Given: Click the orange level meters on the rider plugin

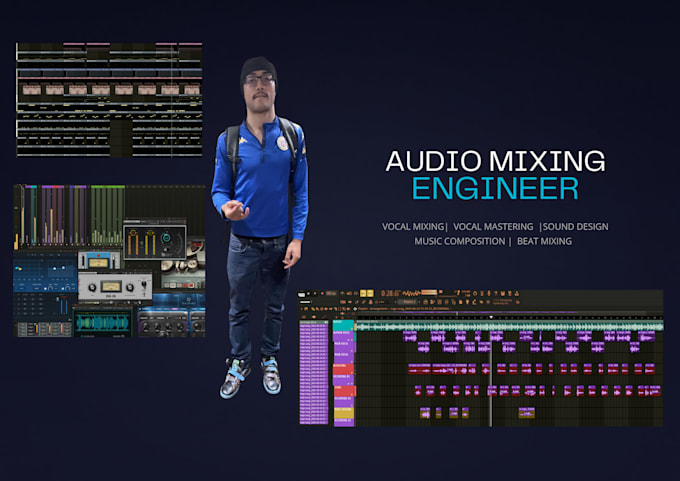Looking at the screenshot, I should pyautogui.click(x=133, y=245).
